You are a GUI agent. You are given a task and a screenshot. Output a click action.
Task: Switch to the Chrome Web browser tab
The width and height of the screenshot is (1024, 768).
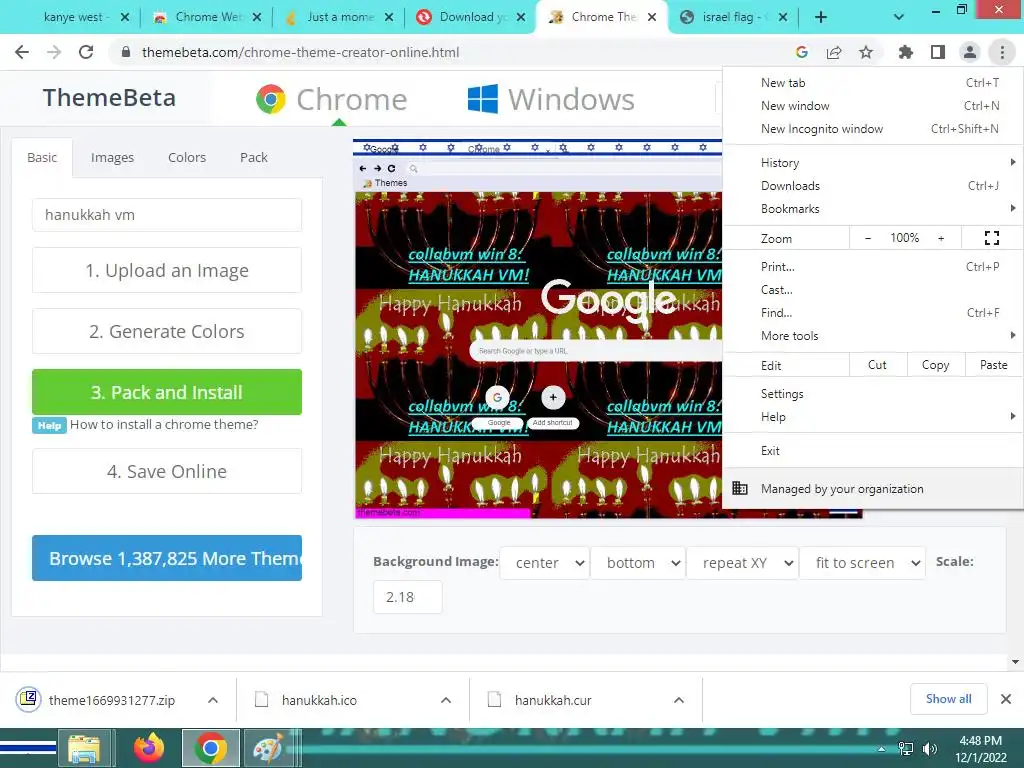[206, 18]
